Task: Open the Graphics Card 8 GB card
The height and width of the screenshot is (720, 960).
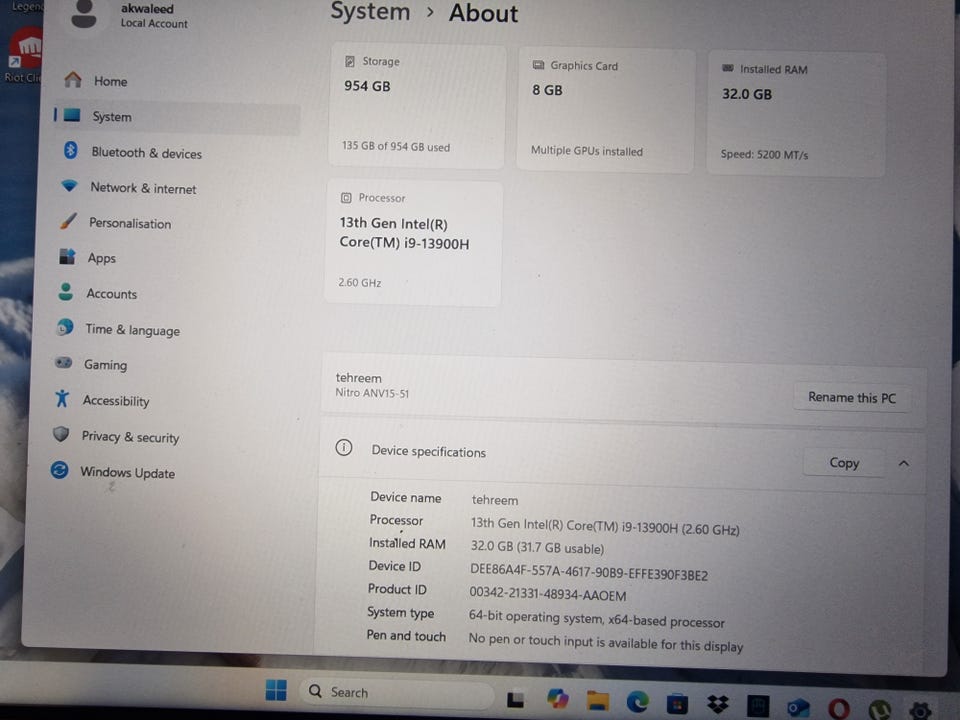Action: coord(606,110)
